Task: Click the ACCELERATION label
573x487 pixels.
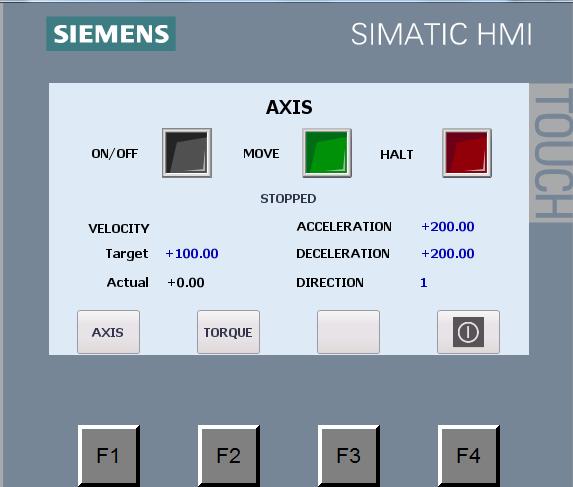Action: click(x=344, y=227)
